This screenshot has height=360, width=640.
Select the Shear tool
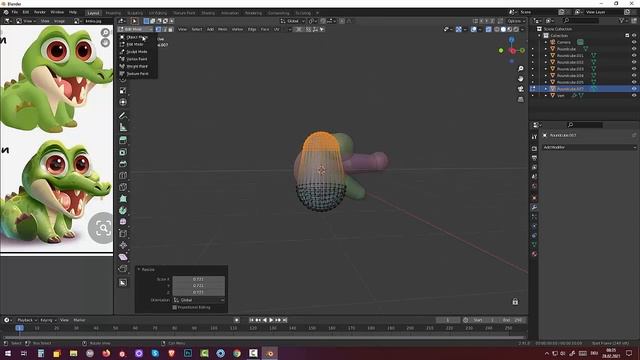point(123,257)
